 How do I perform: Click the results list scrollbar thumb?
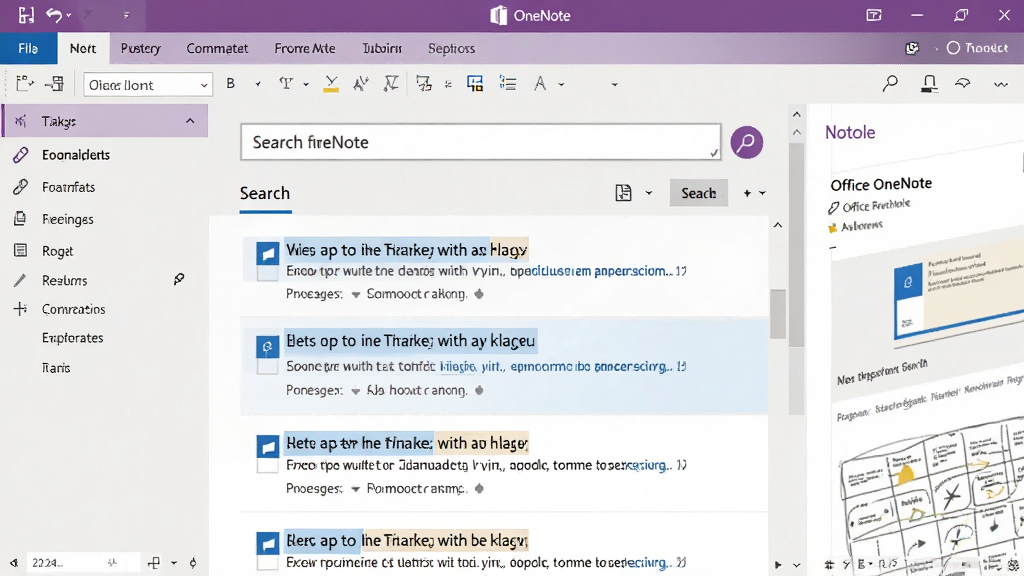[x=777, y=314]
